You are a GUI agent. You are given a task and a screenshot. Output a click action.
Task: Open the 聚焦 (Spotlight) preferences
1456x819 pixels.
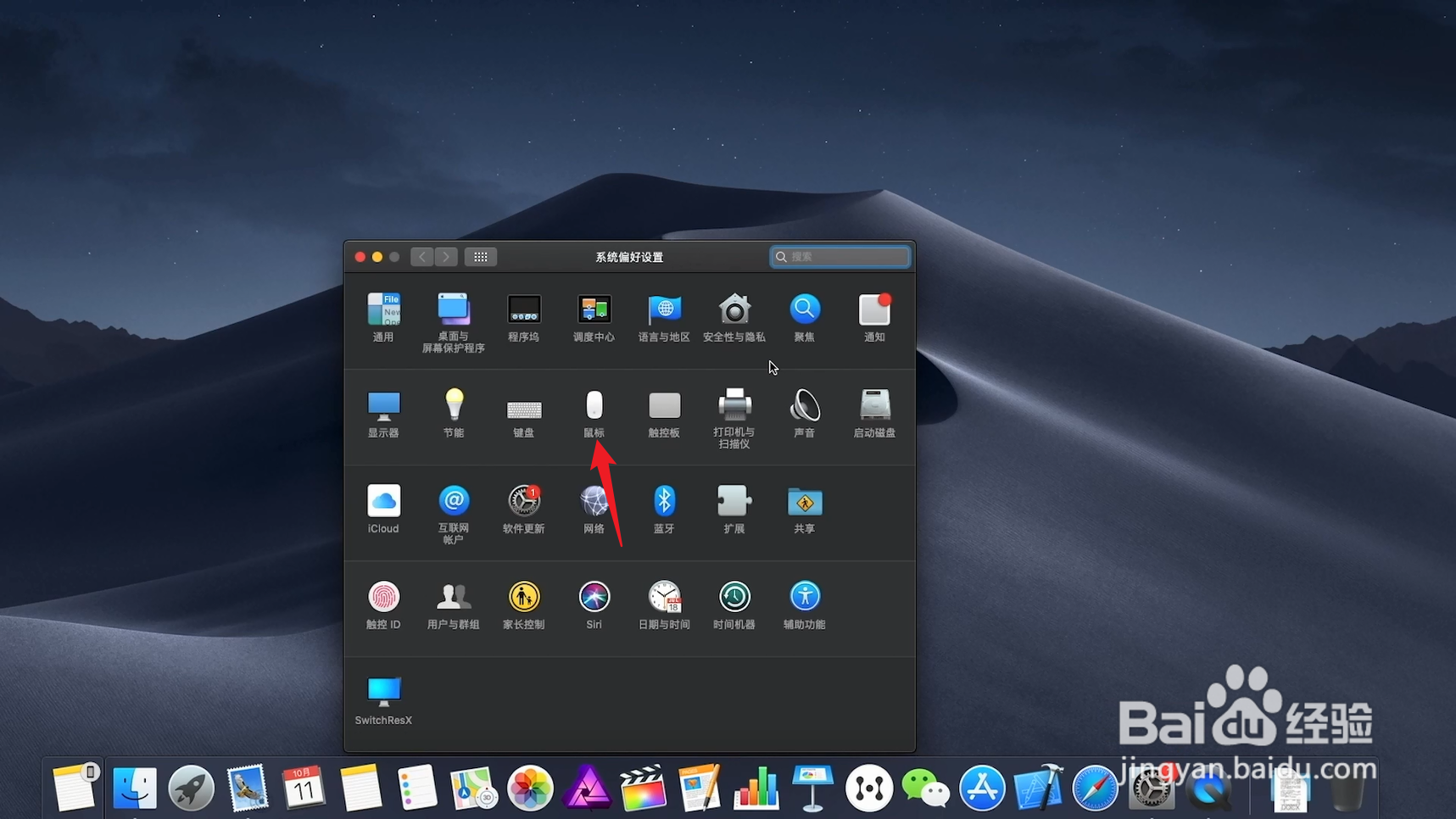click(805, 317)
